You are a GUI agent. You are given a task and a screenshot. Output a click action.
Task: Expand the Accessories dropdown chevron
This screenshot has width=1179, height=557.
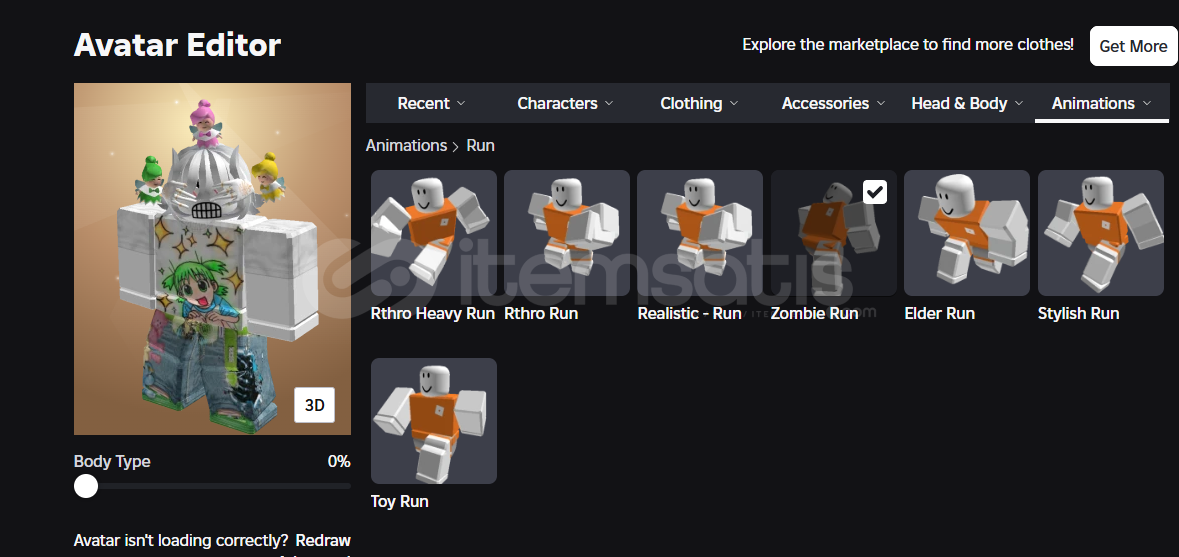pyautogui.click(x=880, y=103)
